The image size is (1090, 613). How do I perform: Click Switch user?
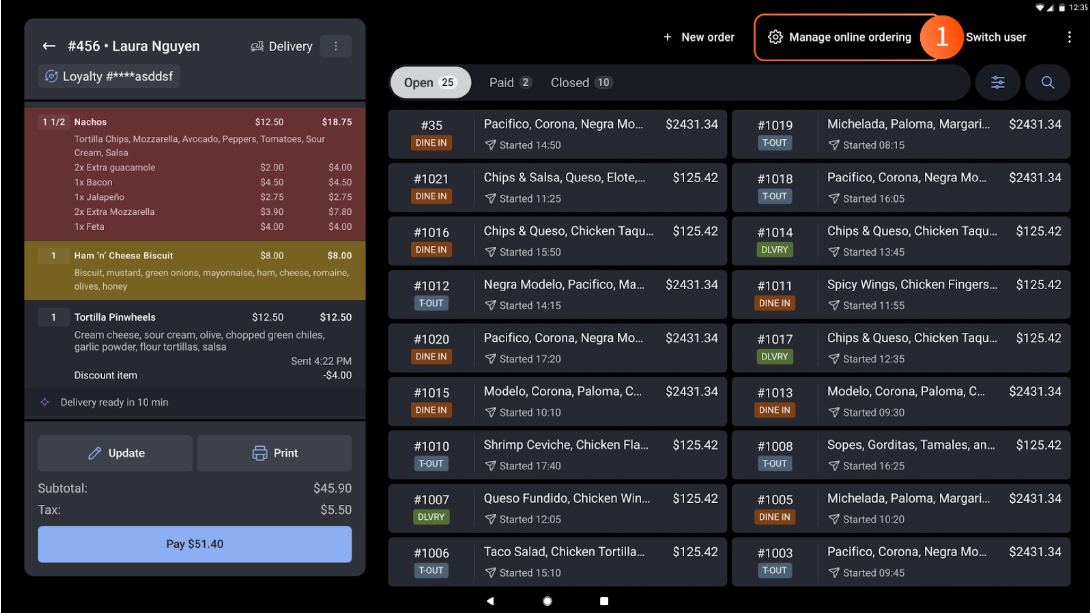(x=995, y=37)
